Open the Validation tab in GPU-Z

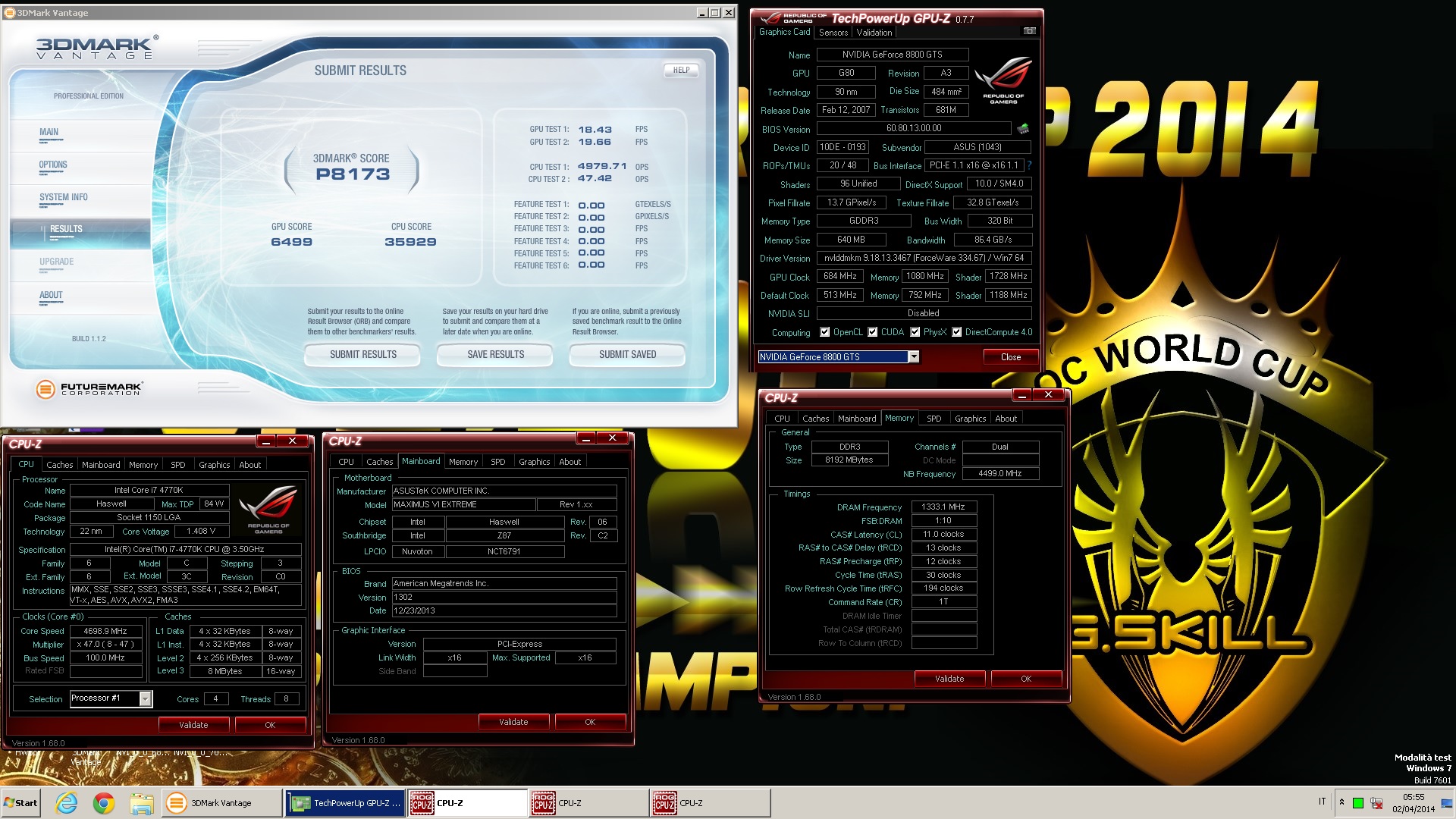(x=874, y=33)
